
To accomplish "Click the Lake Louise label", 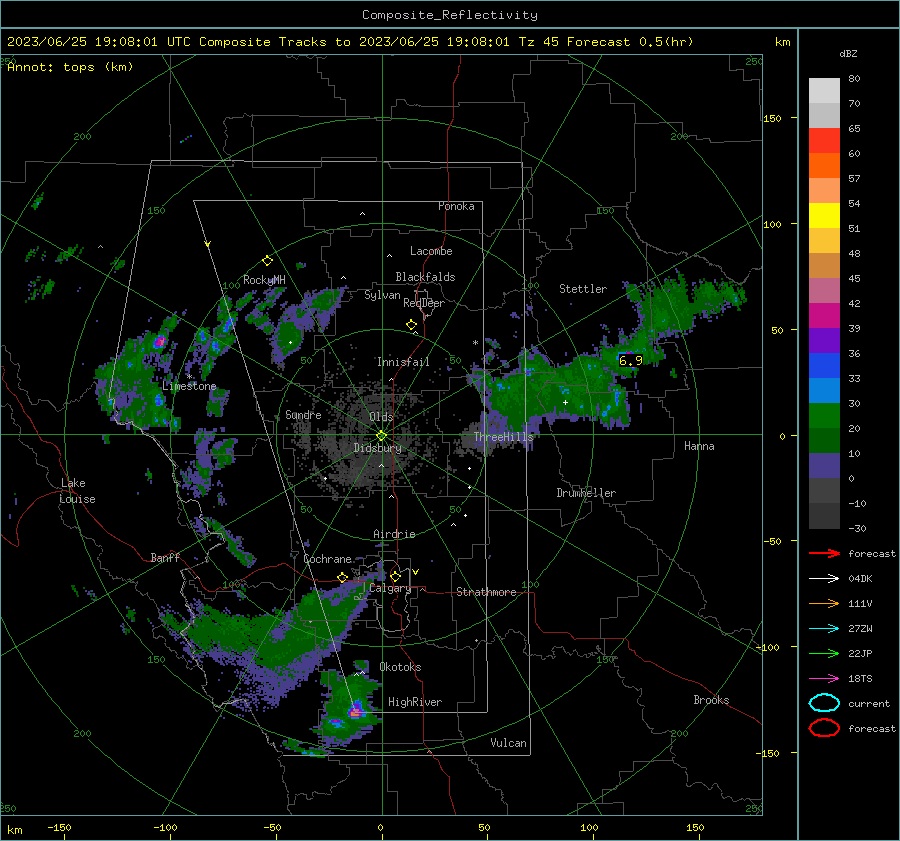I will (x=78, y=491).
